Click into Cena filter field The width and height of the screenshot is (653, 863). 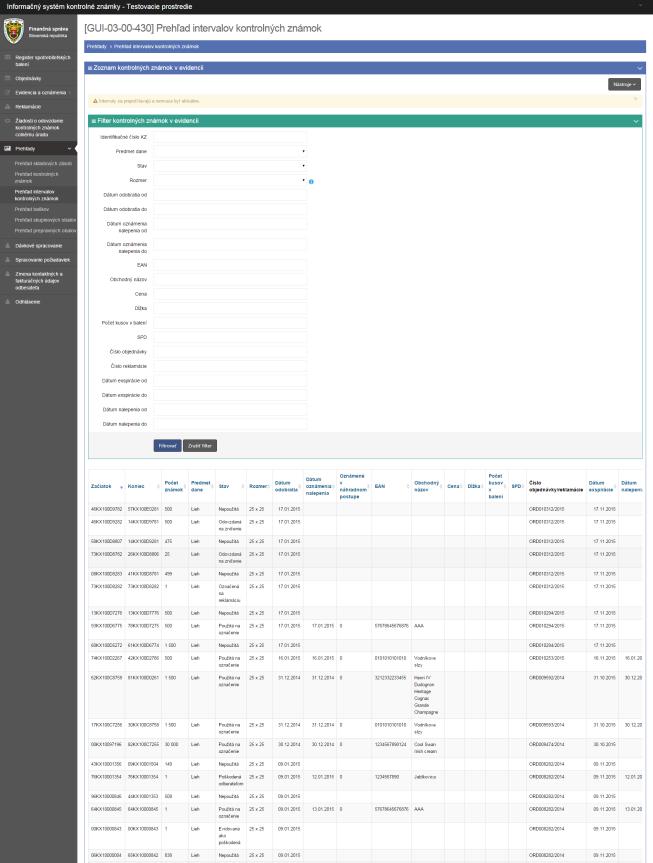(230, 294)
